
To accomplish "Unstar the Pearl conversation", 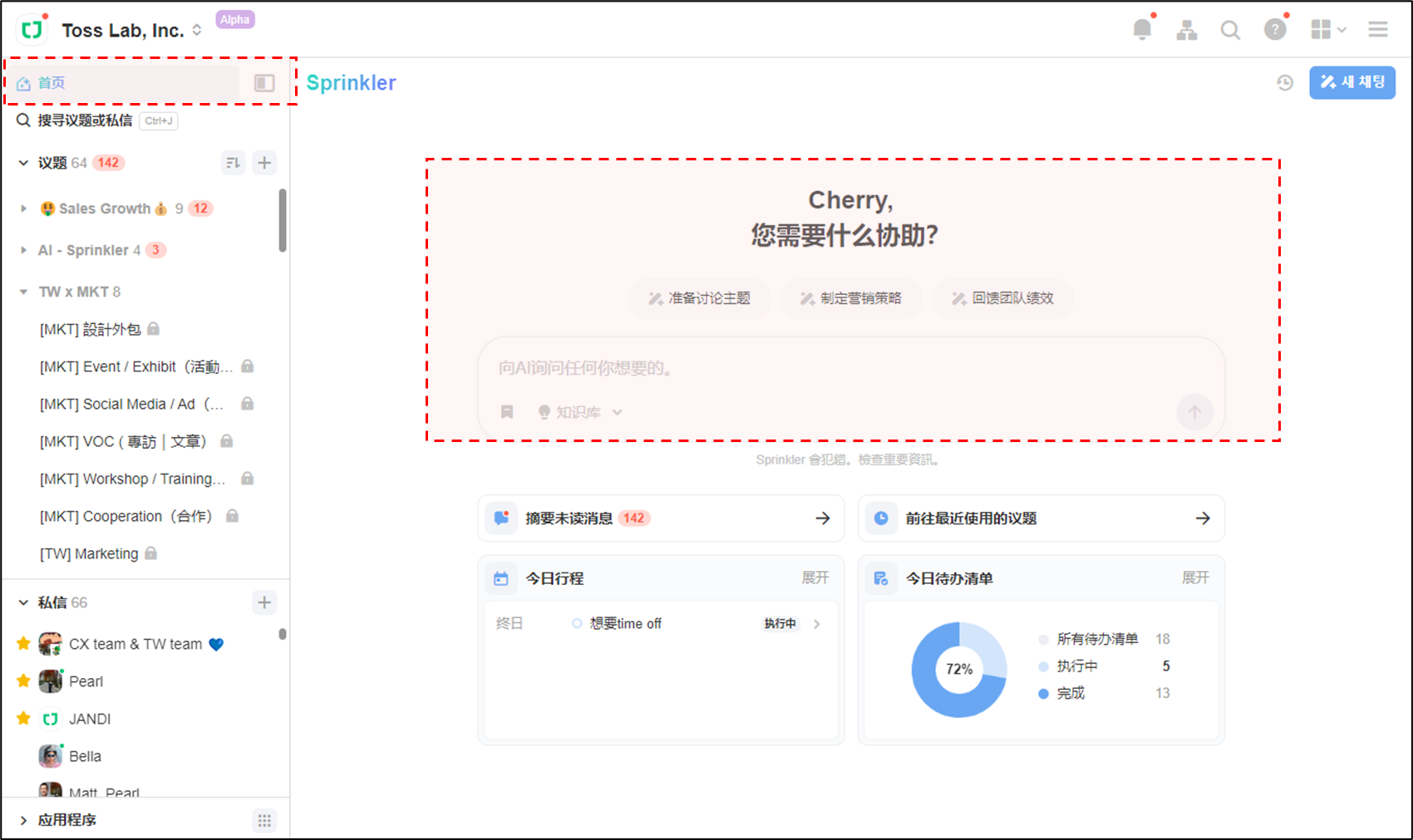I will pyautogui.click(x=23, y=681).
